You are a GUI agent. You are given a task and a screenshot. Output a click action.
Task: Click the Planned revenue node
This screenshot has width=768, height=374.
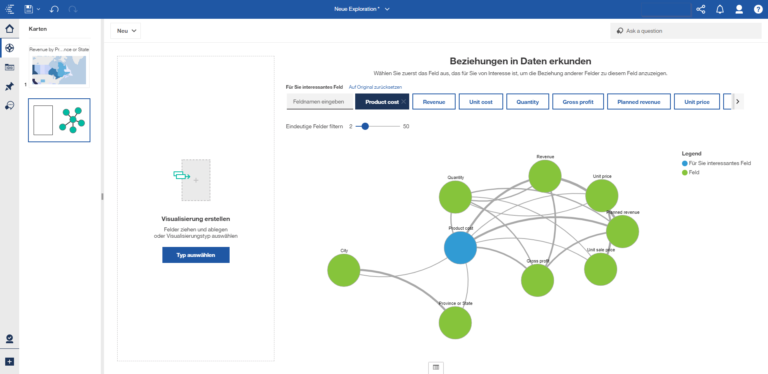[623, 232]
